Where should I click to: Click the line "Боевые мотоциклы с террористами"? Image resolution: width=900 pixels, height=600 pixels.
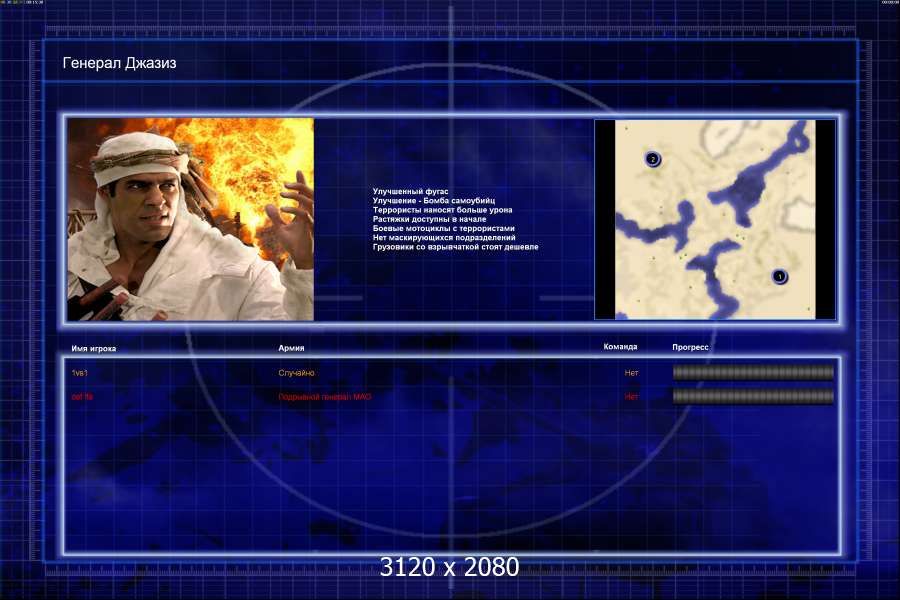(444, 228)
